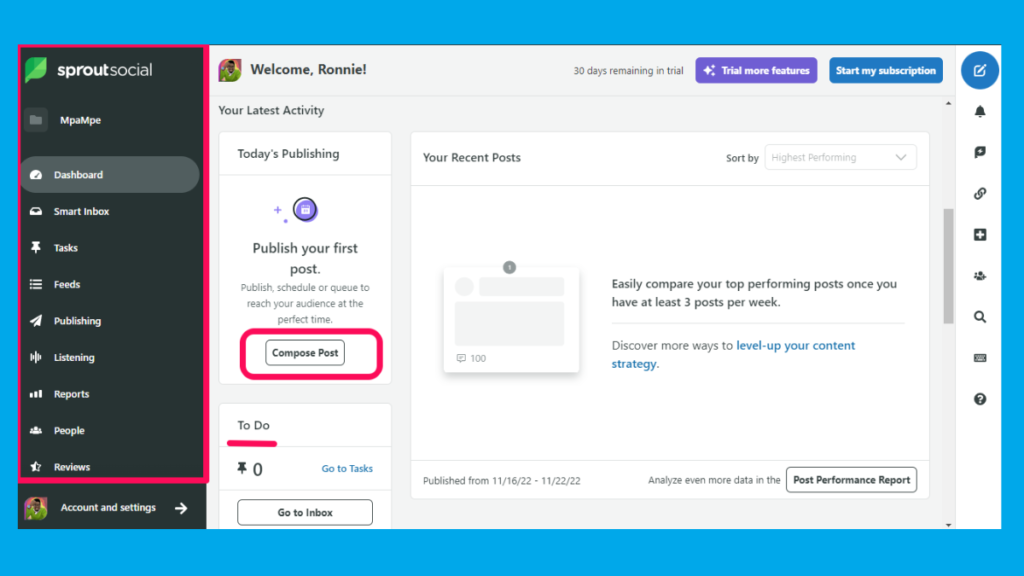This screenshot has height=576, width=1024.
Task: Click the link chain icon
Action: click(980, 193)
